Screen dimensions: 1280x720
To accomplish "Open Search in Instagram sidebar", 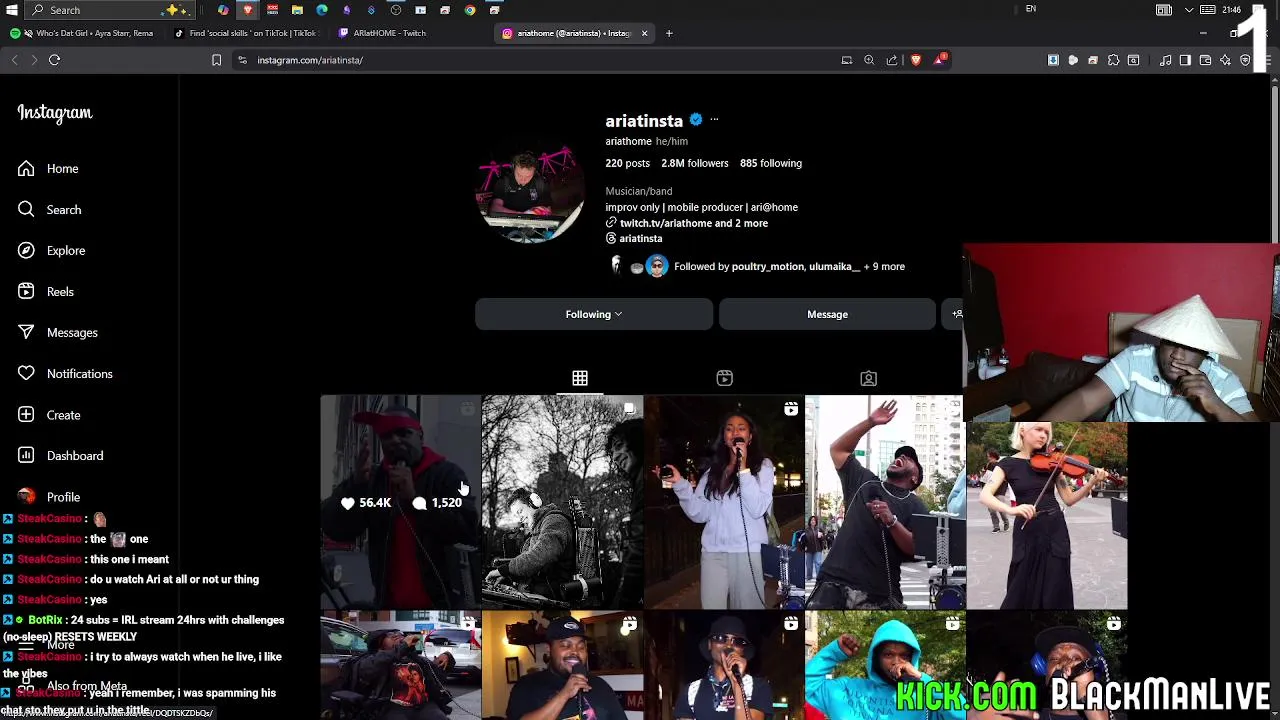I will tap(49, 209).
